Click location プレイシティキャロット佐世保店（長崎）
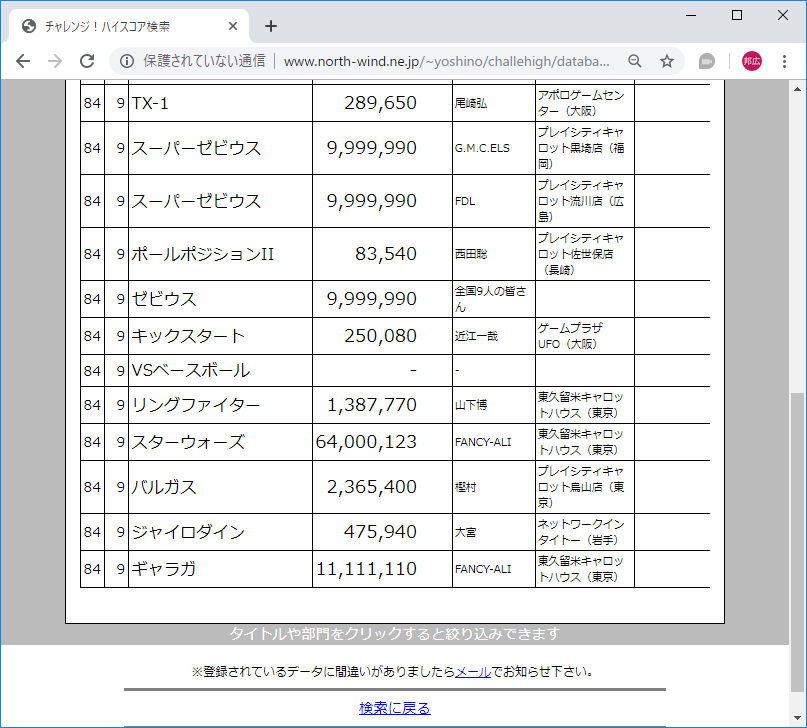This screenshot has height=728, width=807. (581, 254)
